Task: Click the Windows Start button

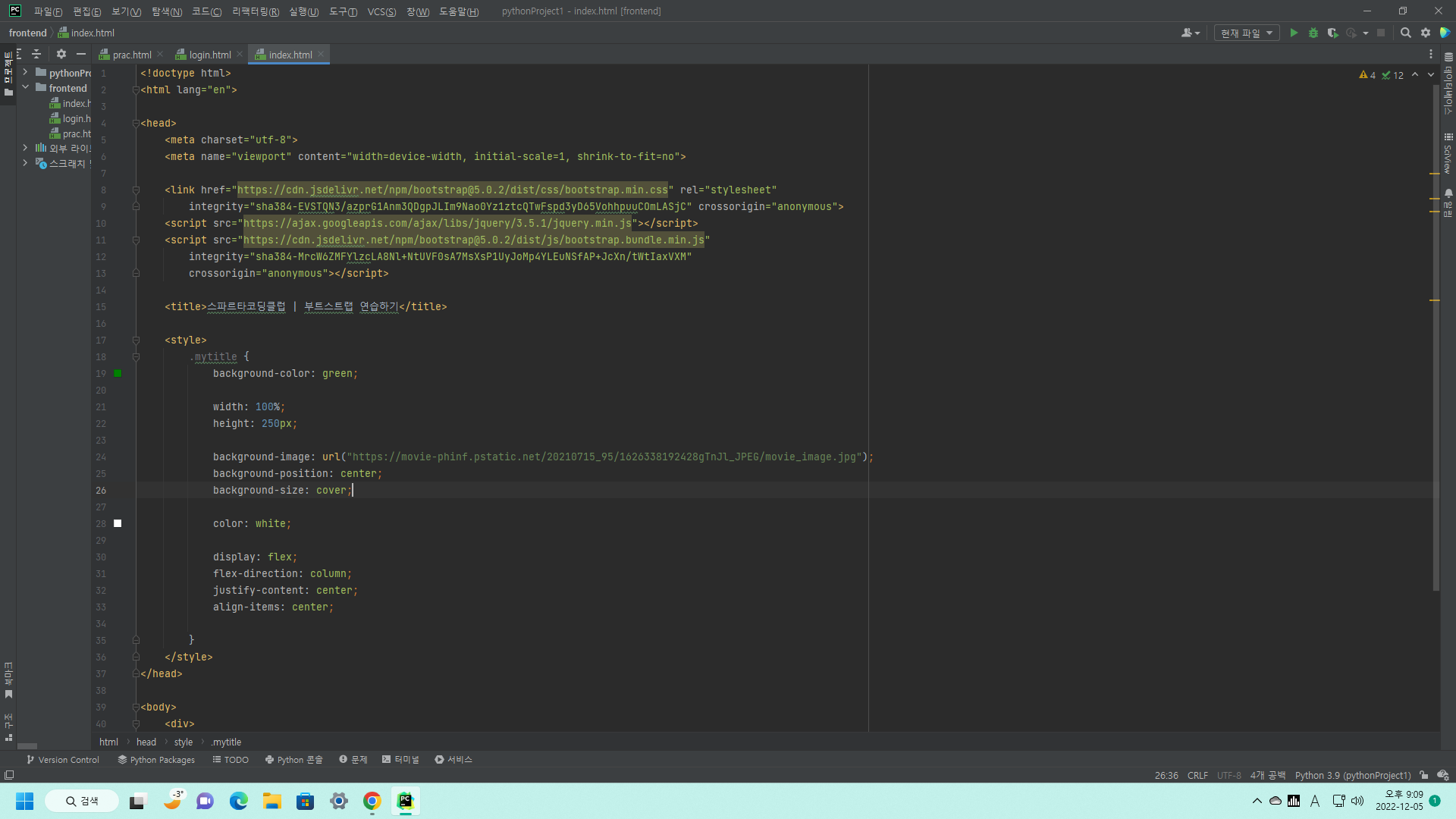Action: point(24,801)
